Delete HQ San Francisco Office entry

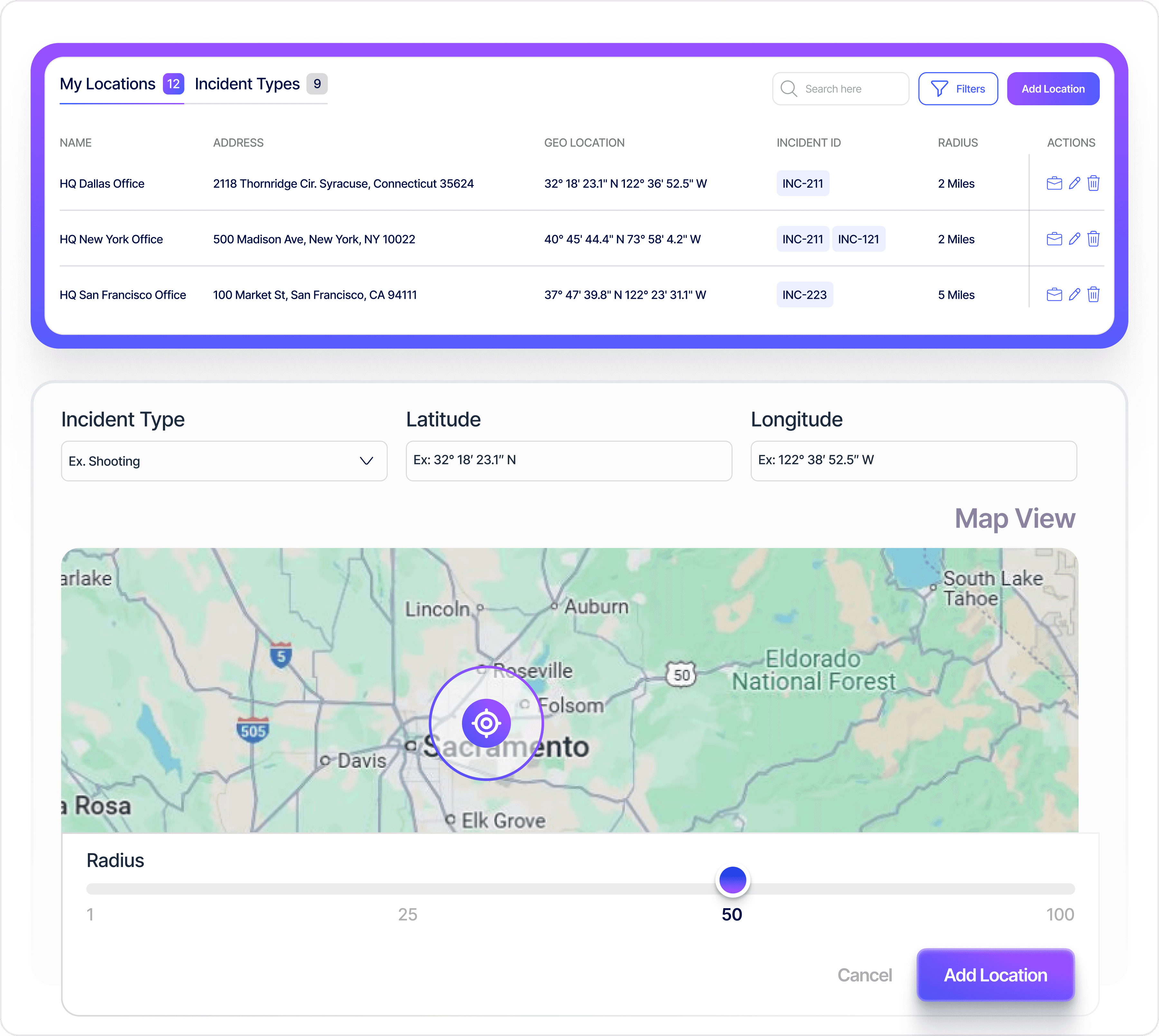coord(1093,294)
